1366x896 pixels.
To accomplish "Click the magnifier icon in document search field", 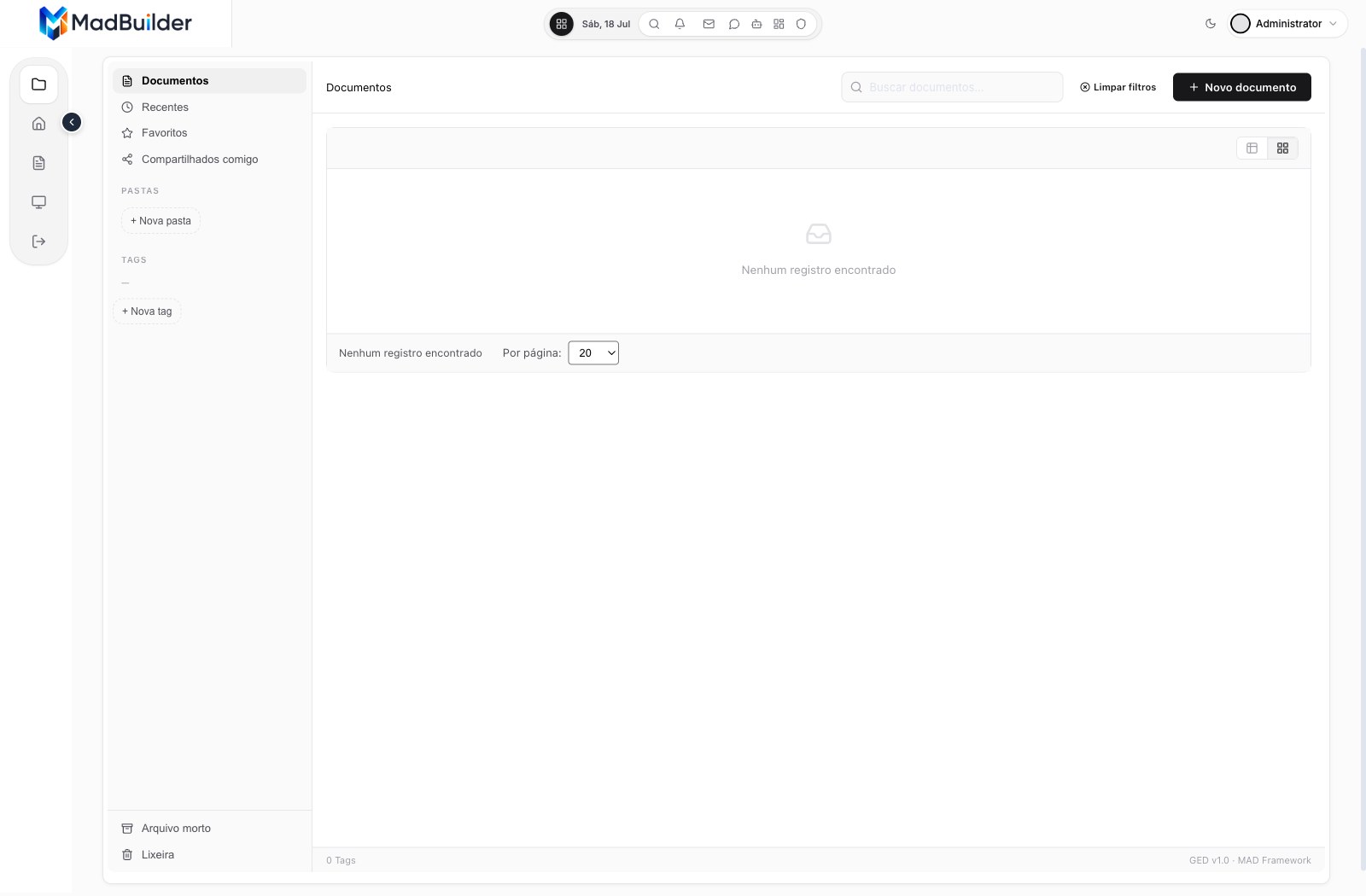I will point(856,87).
